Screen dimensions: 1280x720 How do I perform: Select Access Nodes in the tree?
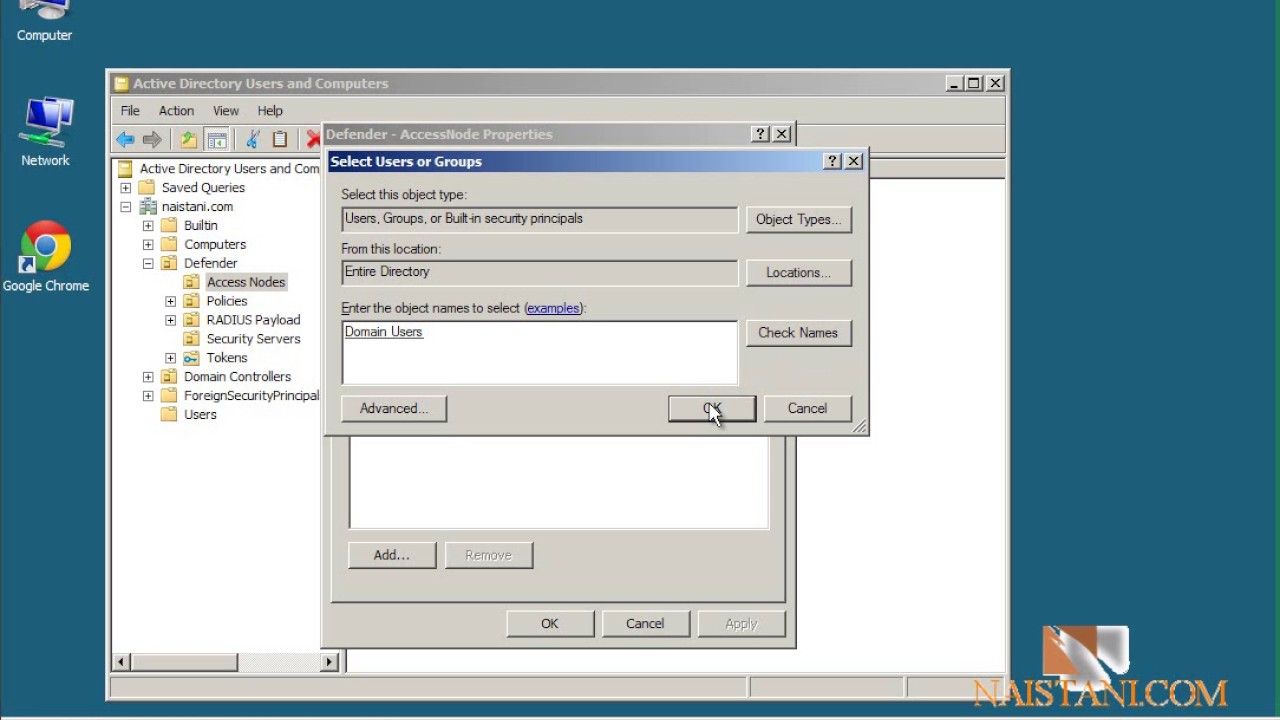pyautogui.click(x=246, y=283)
